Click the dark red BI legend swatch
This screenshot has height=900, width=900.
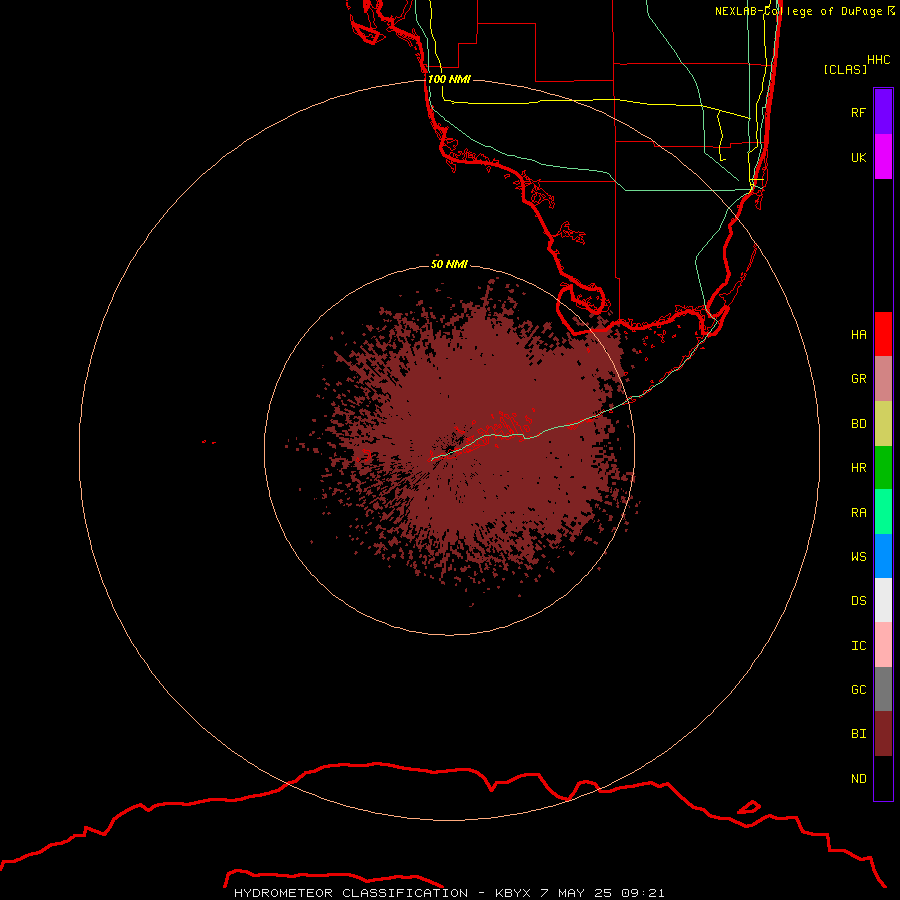[883, 734]
